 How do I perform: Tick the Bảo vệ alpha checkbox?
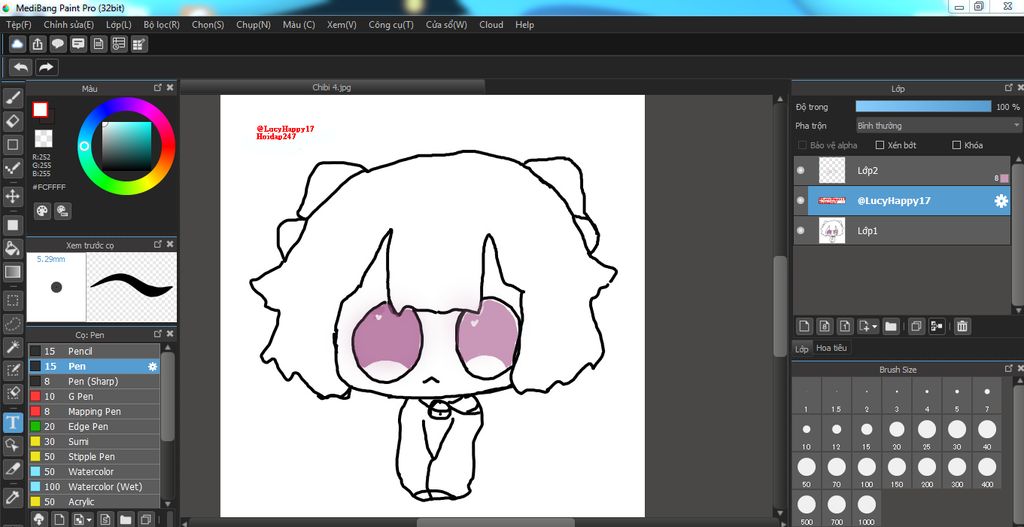803,145
